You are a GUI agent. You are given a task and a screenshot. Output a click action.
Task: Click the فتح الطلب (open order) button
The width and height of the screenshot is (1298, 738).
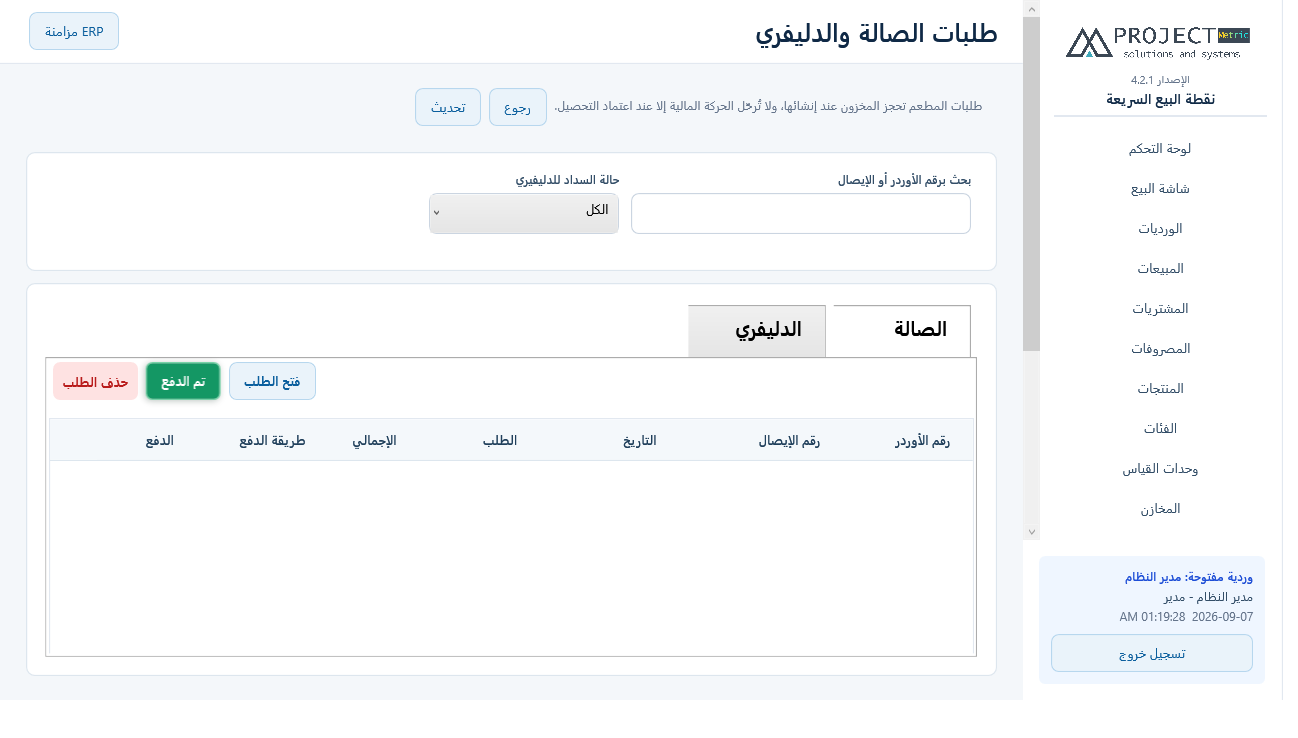272,381
